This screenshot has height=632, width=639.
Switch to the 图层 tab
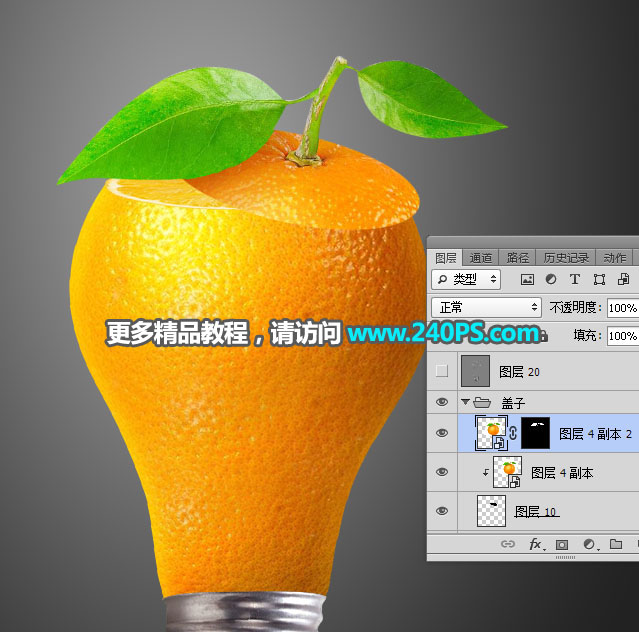pyautogui.click(x=445, y=258)
